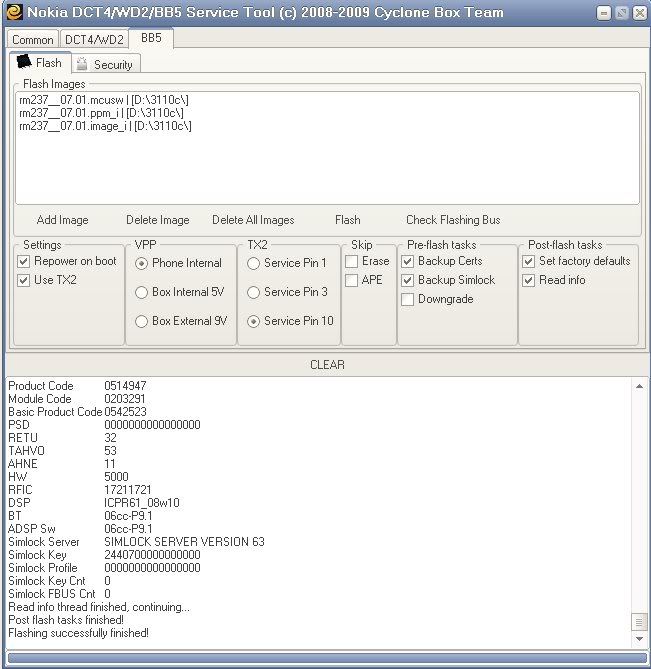Click DSP value ICPR61_08w10
The height and width of the screenshot is (669, 651).
[x=142, y=503]
